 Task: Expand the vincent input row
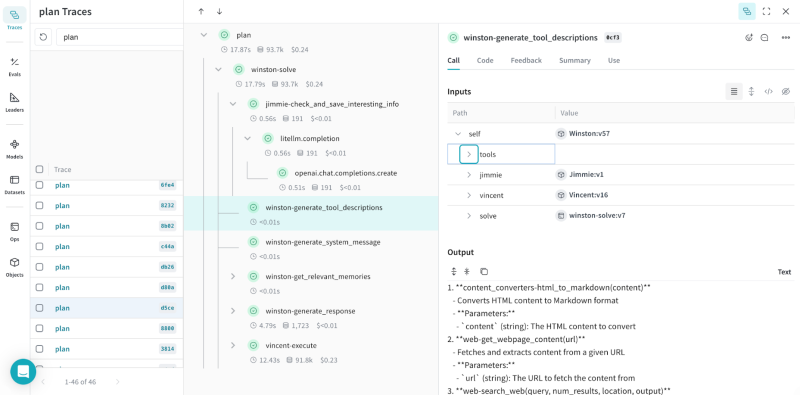tap(469, 195)
